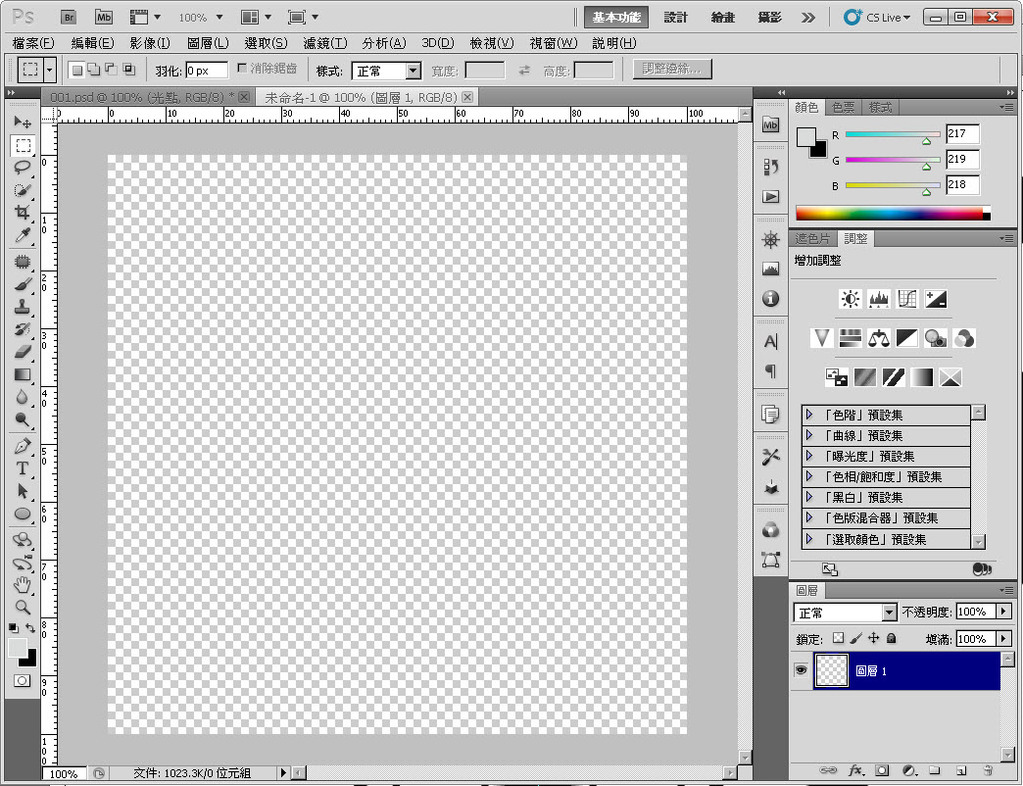Select the Lasso tool
The height and width of the screenshot is (786, 1023).
pyautogui.click(x=22, y=168)
